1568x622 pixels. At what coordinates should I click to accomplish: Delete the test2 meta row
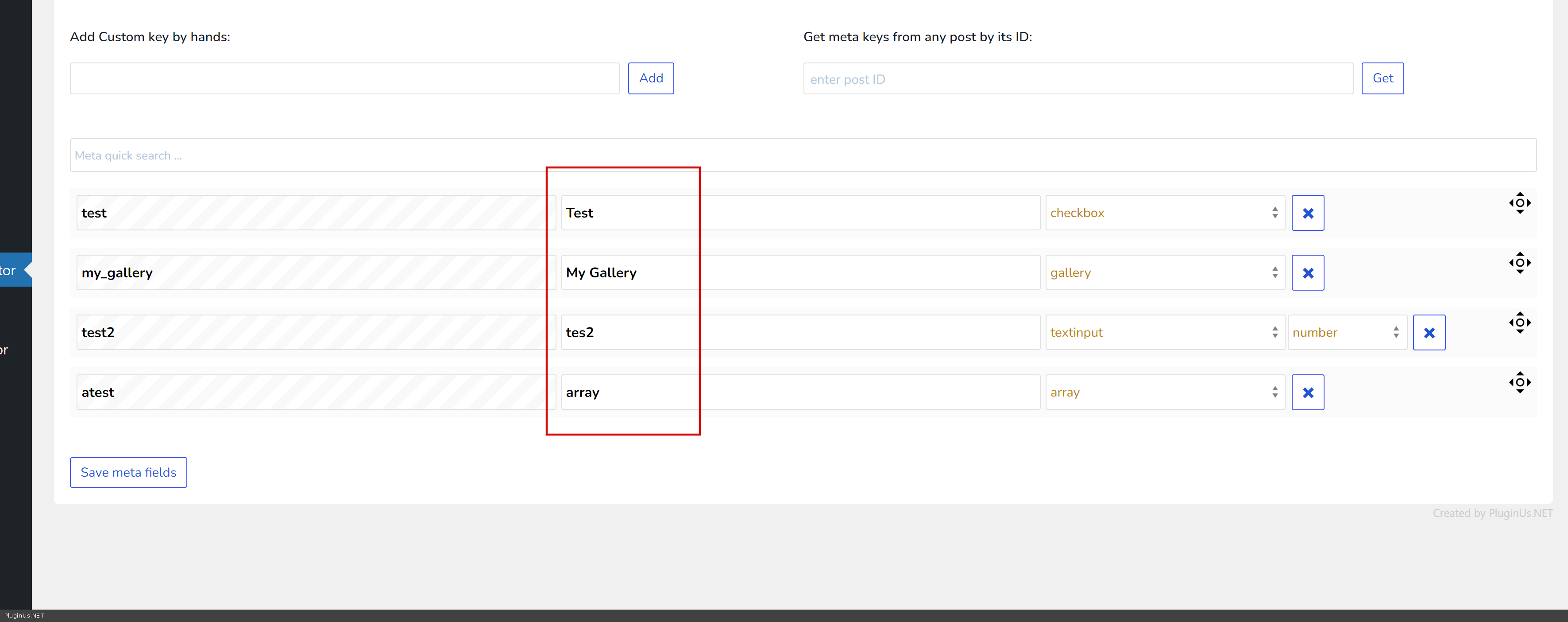[x=1429, y=333]
